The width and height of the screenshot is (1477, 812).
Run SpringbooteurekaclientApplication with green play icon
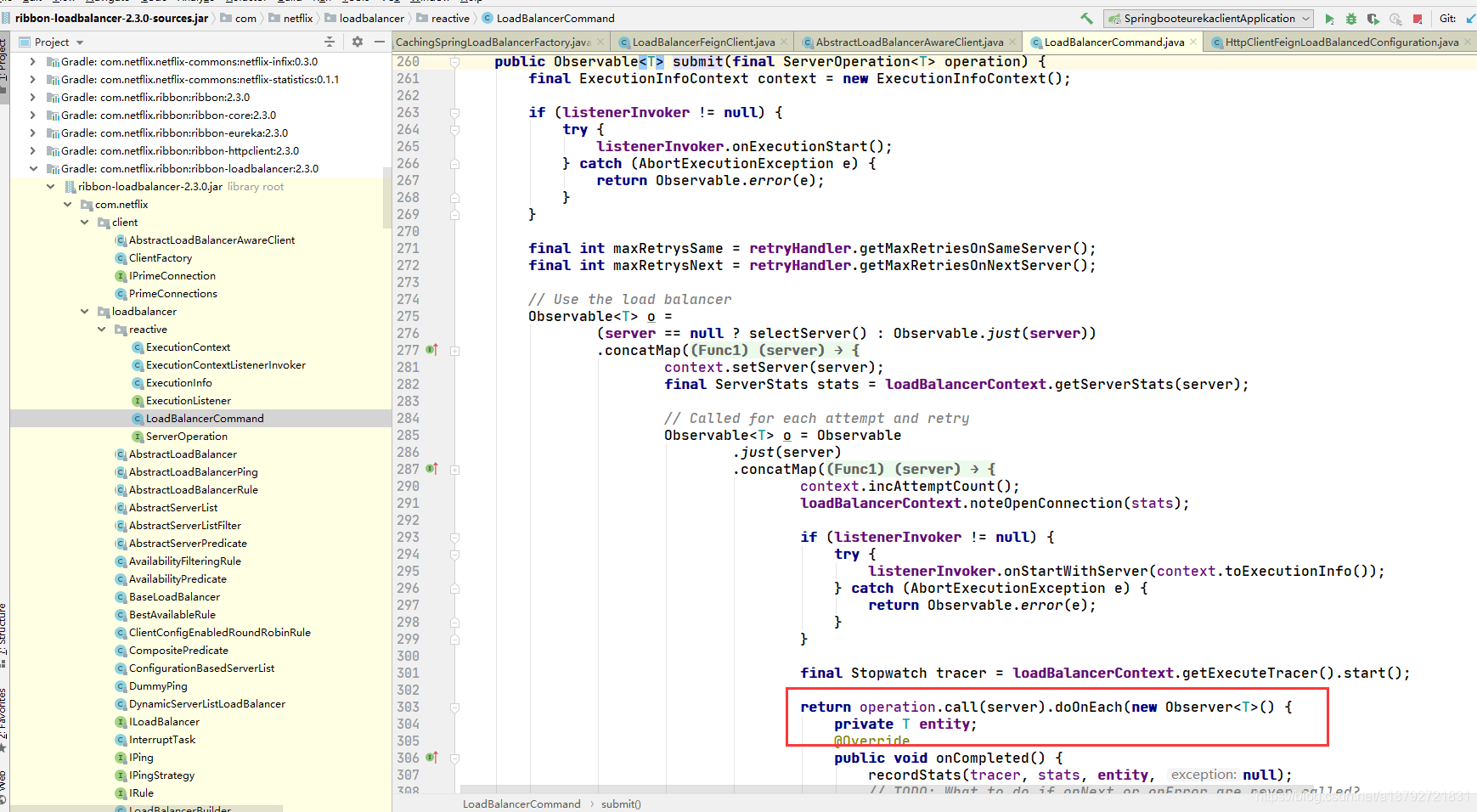(1329, 19)
